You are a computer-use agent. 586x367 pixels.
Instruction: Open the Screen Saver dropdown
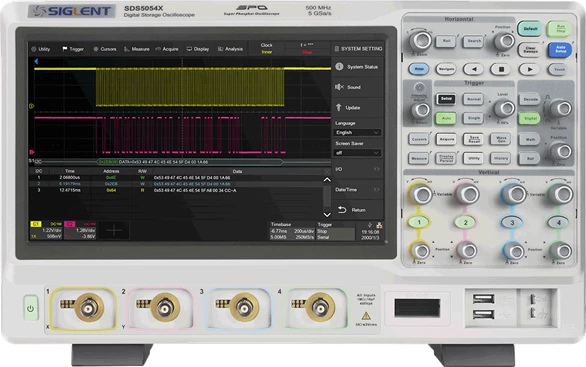357,152
